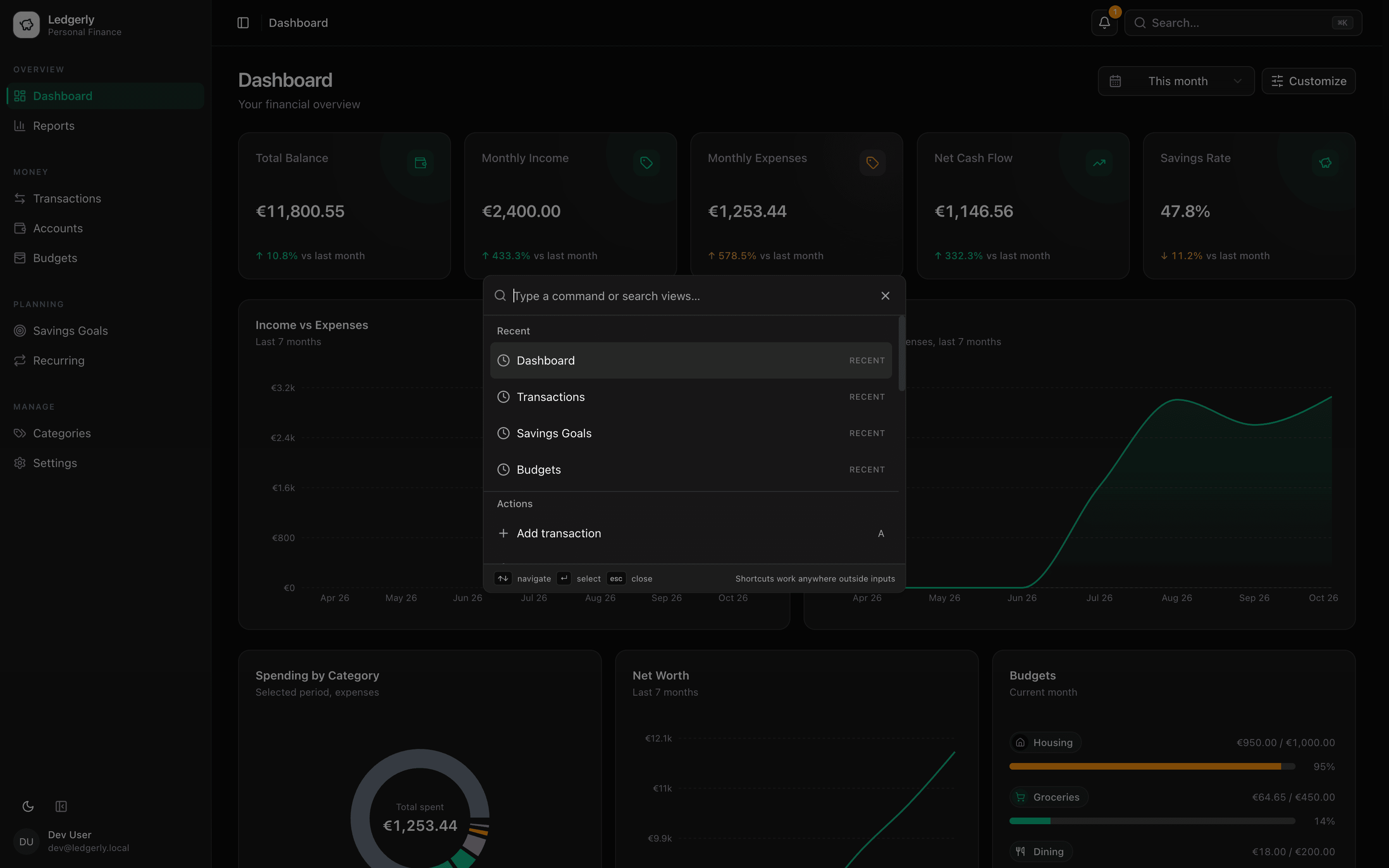1389x868 pixels.
Task: Toggle the sidebar panel icon in header
Action: pos(243,23)
